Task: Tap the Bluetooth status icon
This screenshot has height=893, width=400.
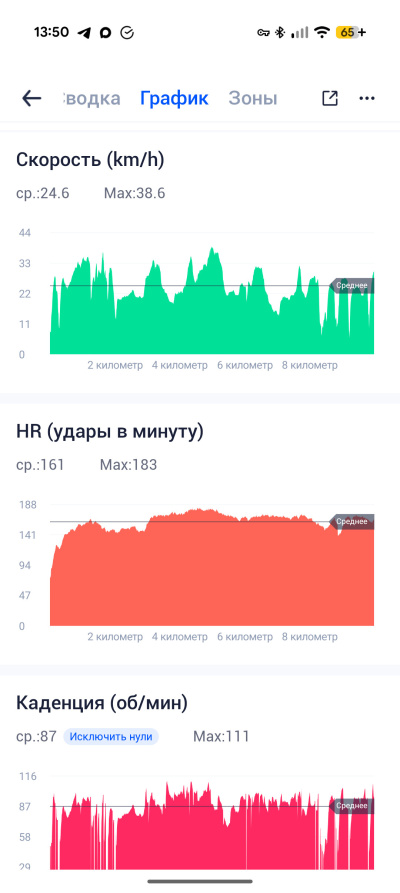Action: [x=279, y=32]
